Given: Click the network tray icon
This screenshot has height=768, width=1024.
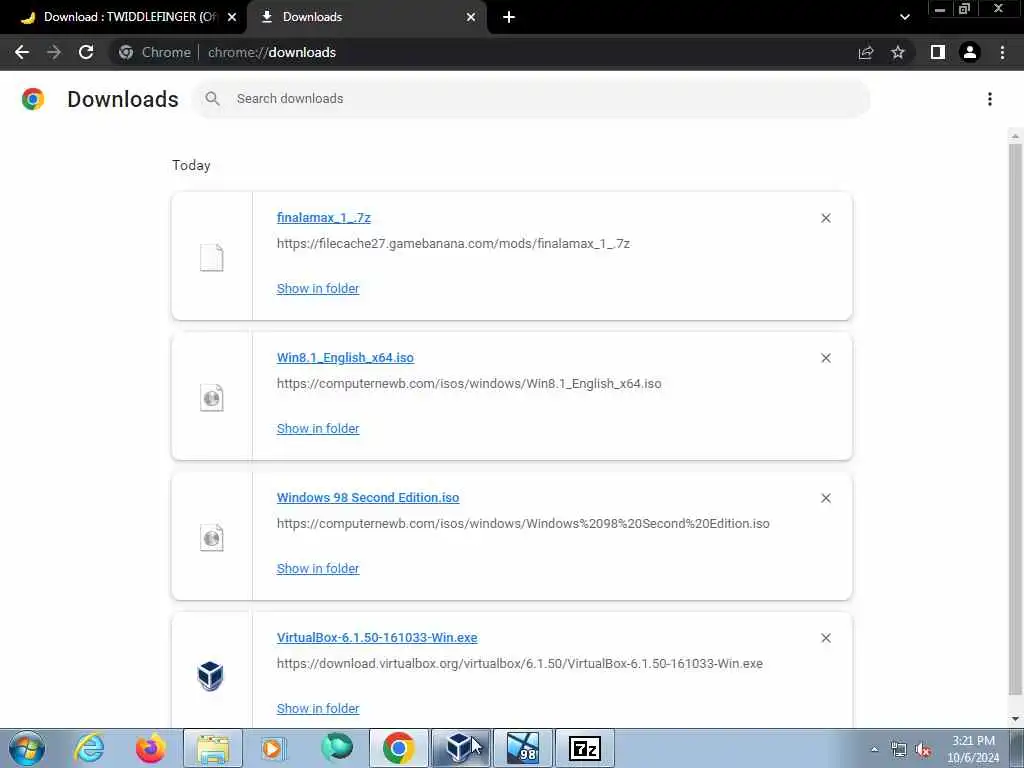Looking at the screenshot, I should [x=899, y=750].
